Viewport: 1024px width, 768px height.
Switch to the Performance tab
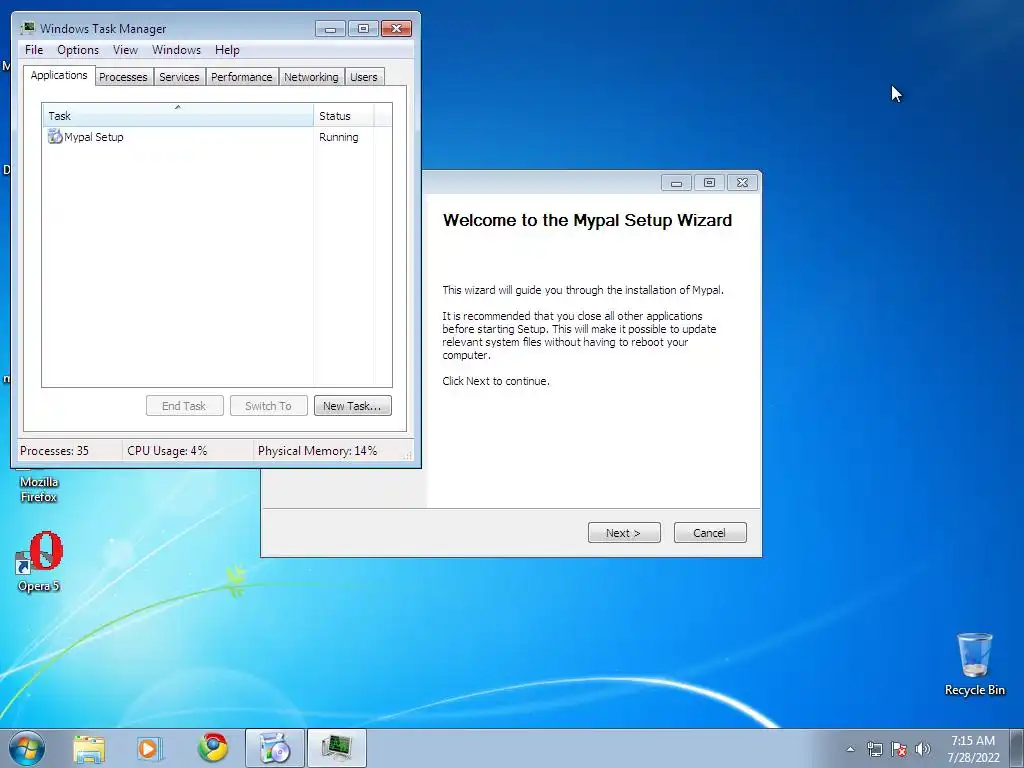click(242, 76)
